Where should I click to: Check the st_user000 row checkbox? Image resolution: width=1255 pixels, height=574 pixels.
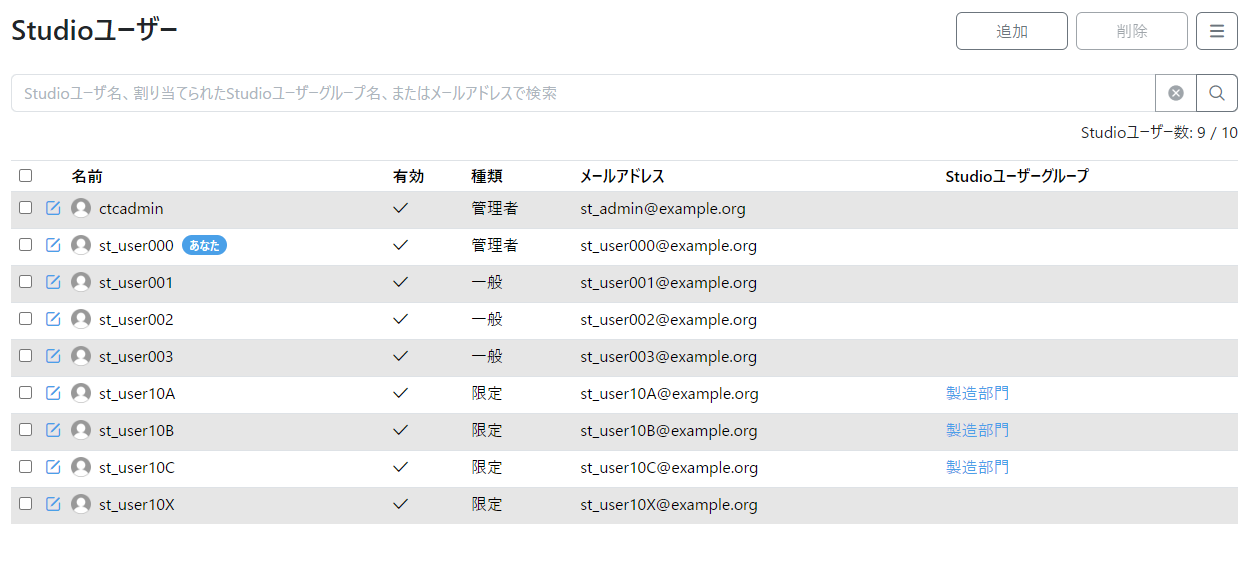pos(25,244)
